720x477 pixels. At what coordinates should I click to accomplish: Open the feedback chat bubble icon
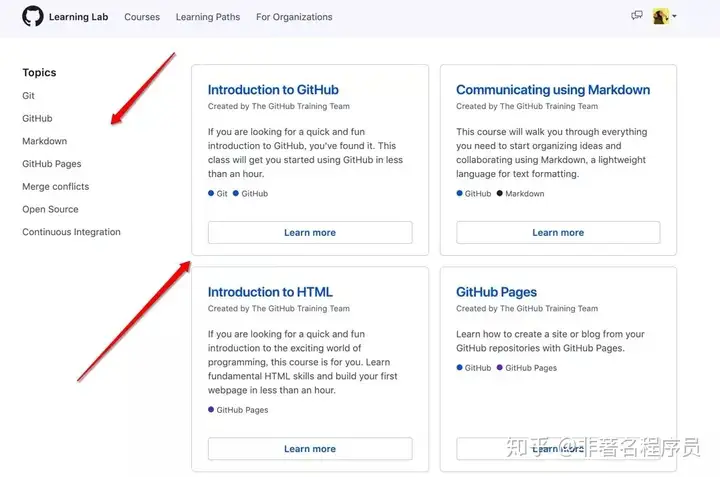coord(636,16)
